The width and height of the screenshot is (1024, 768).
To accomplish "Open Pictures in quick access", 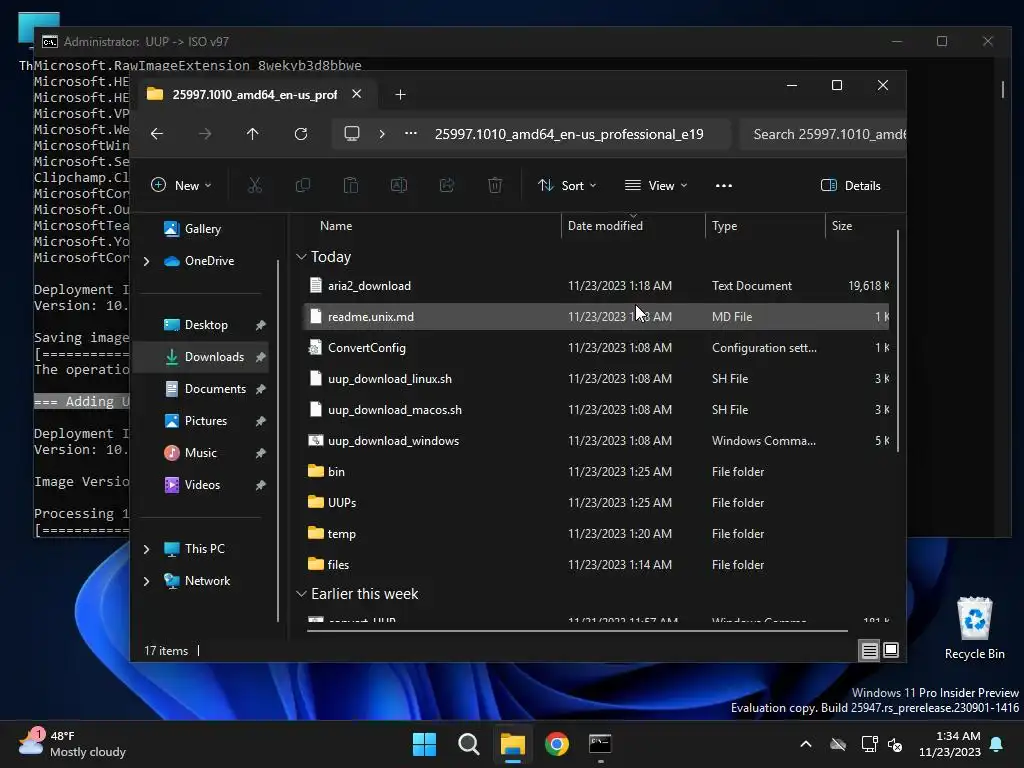I will [x=201, y=421].
